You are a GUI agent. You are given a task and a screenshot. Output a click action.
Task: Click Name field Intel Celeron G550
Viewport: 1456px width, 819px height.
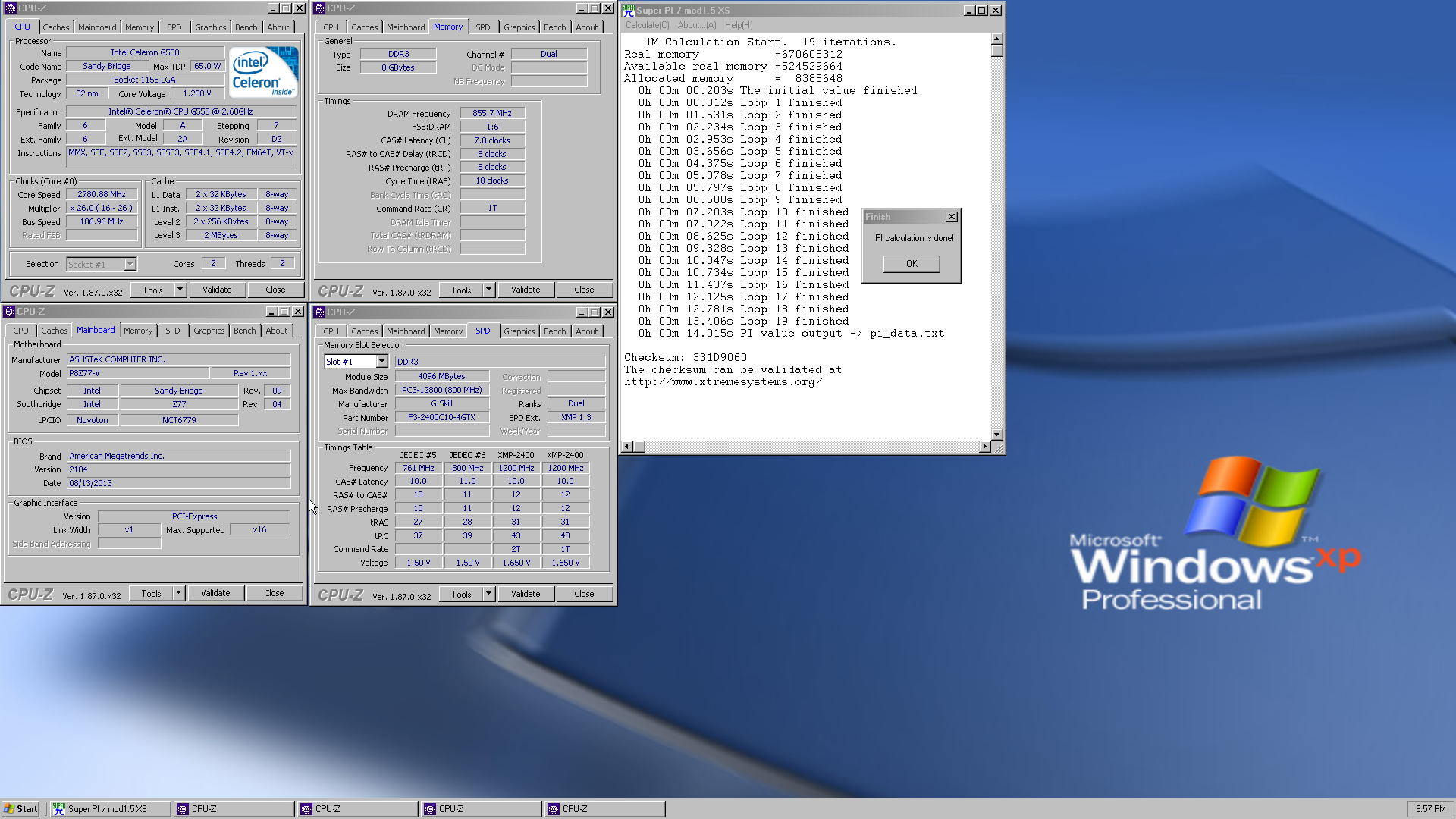[x=145, y=53]
